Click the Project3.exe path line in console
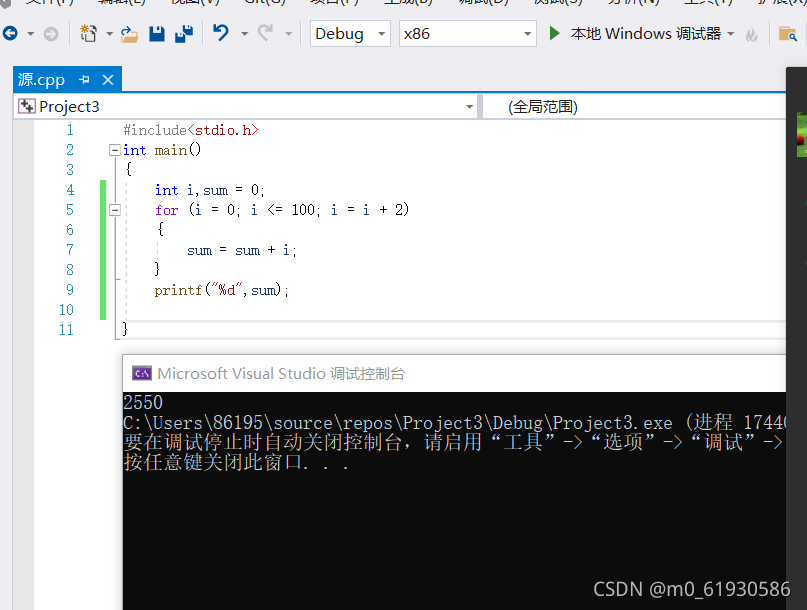 click(454, 423)
